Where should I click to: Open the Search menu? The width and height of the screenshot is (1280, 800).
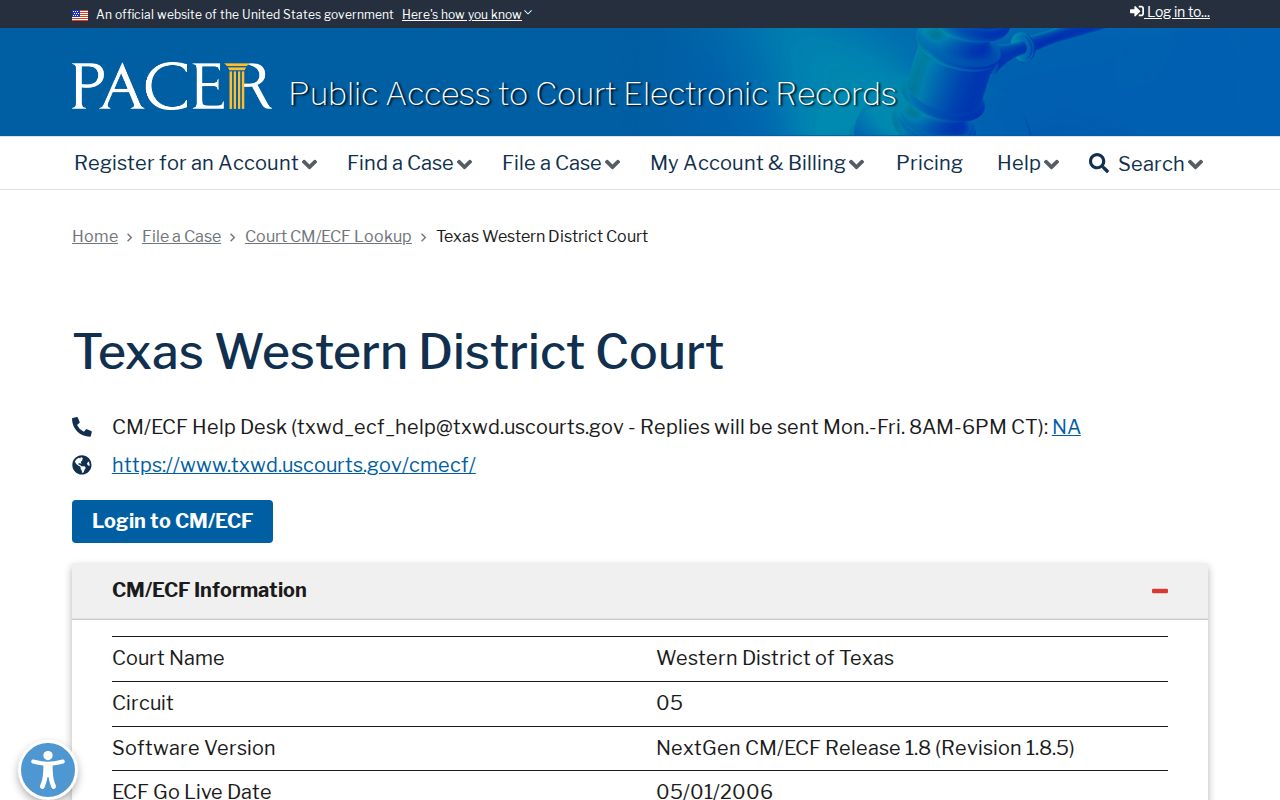[1146, 163]
